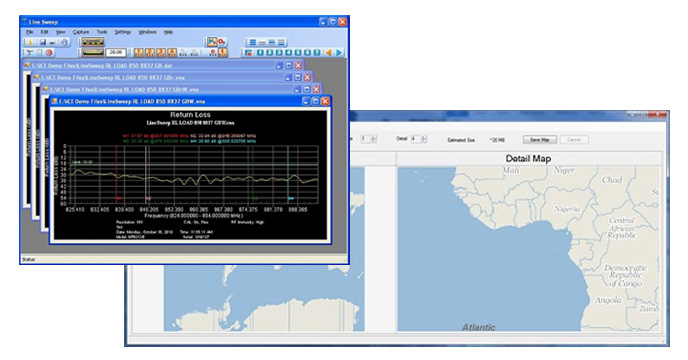
Task: Activate marker 3 toolbar icon
Action: click(x=161, y=52)
